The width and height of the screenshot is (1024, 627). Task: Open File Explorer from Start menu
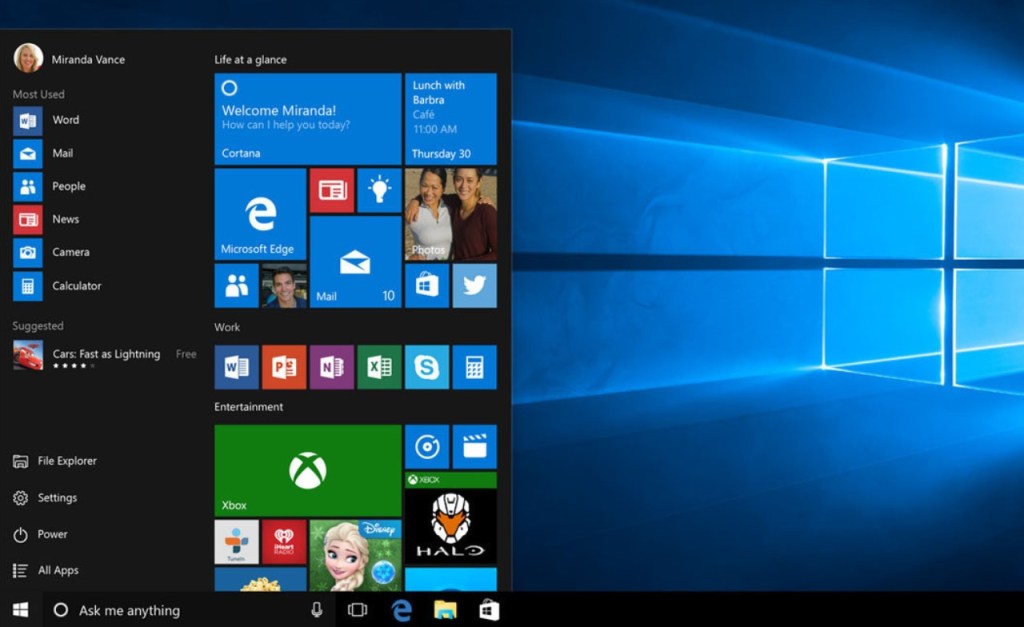pos(66,461)
